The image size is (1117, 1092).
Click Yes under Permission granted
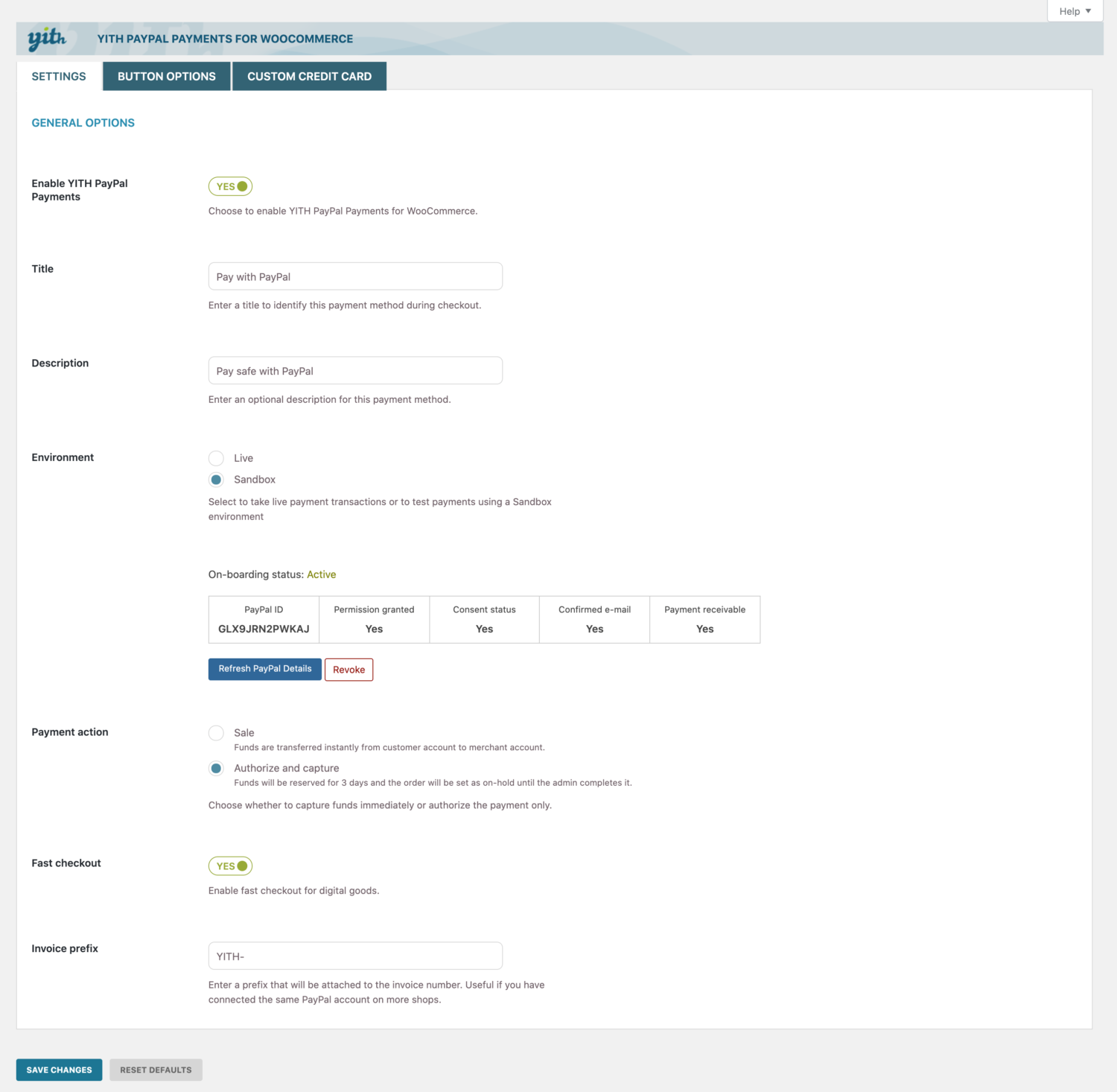pos(374,629)
